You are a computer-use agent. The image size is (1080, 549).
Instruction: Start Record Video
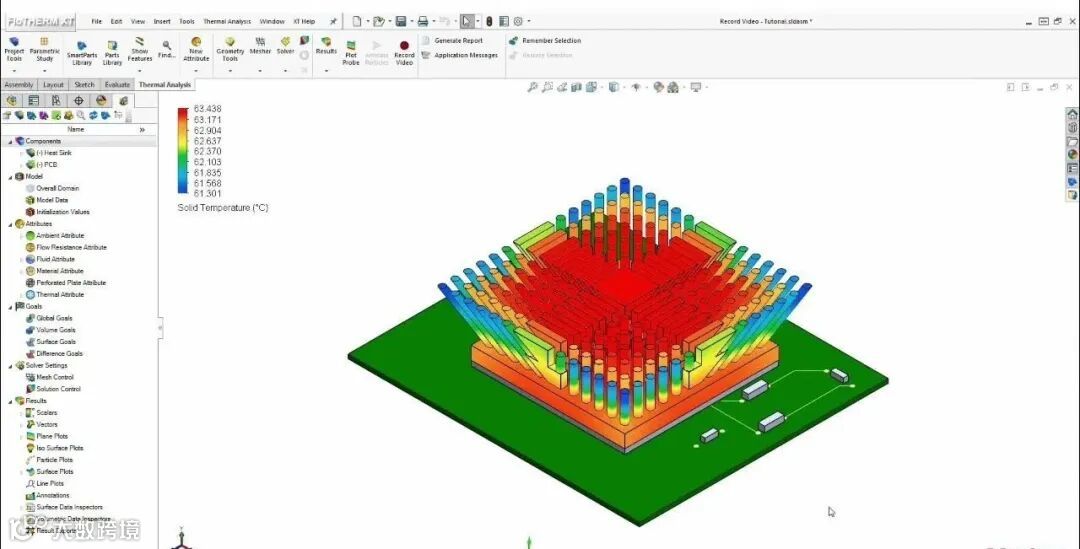tap(404, 53)
